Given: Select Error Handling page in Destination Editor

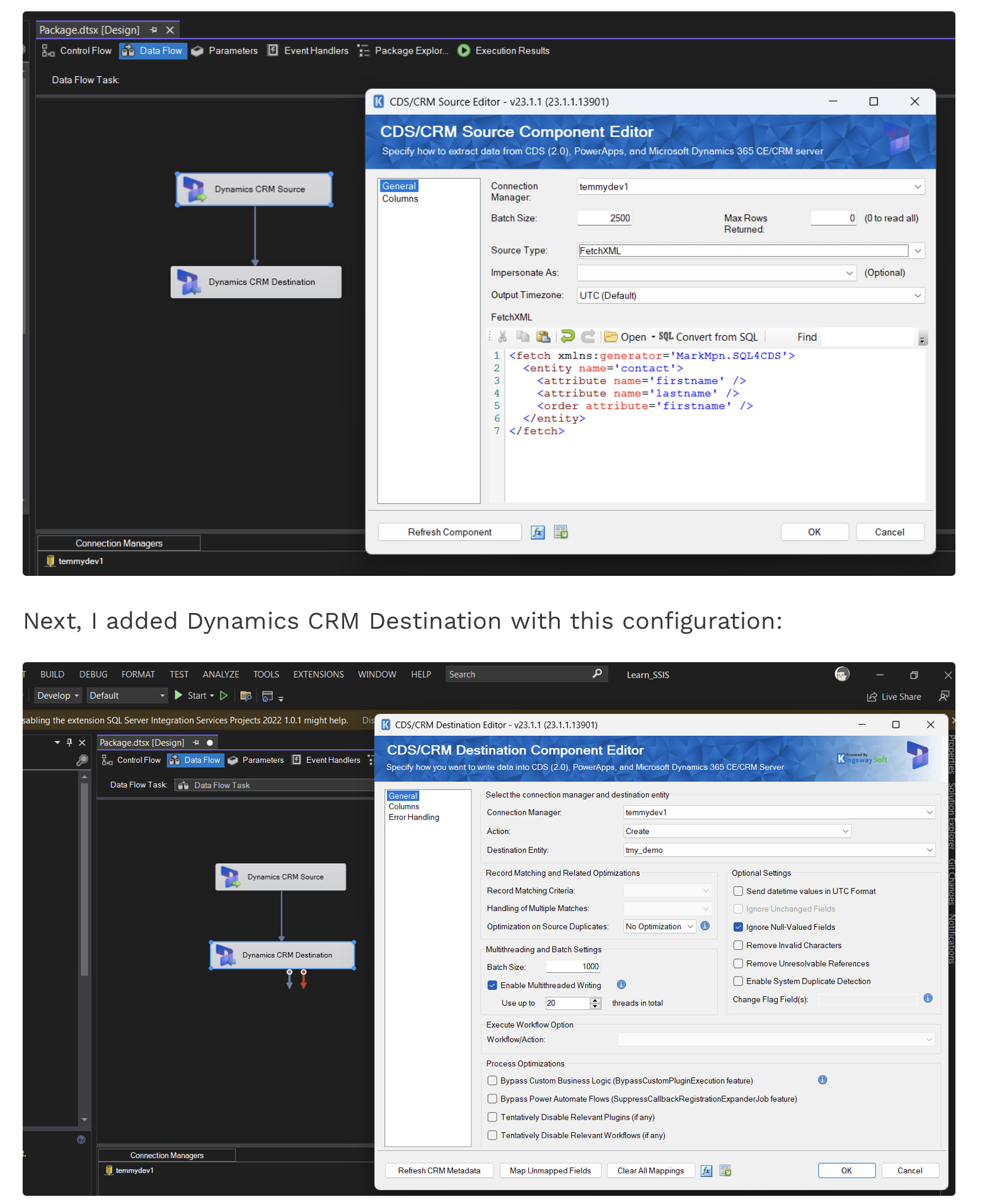Looking at the screenshot, I should [414, 817].
